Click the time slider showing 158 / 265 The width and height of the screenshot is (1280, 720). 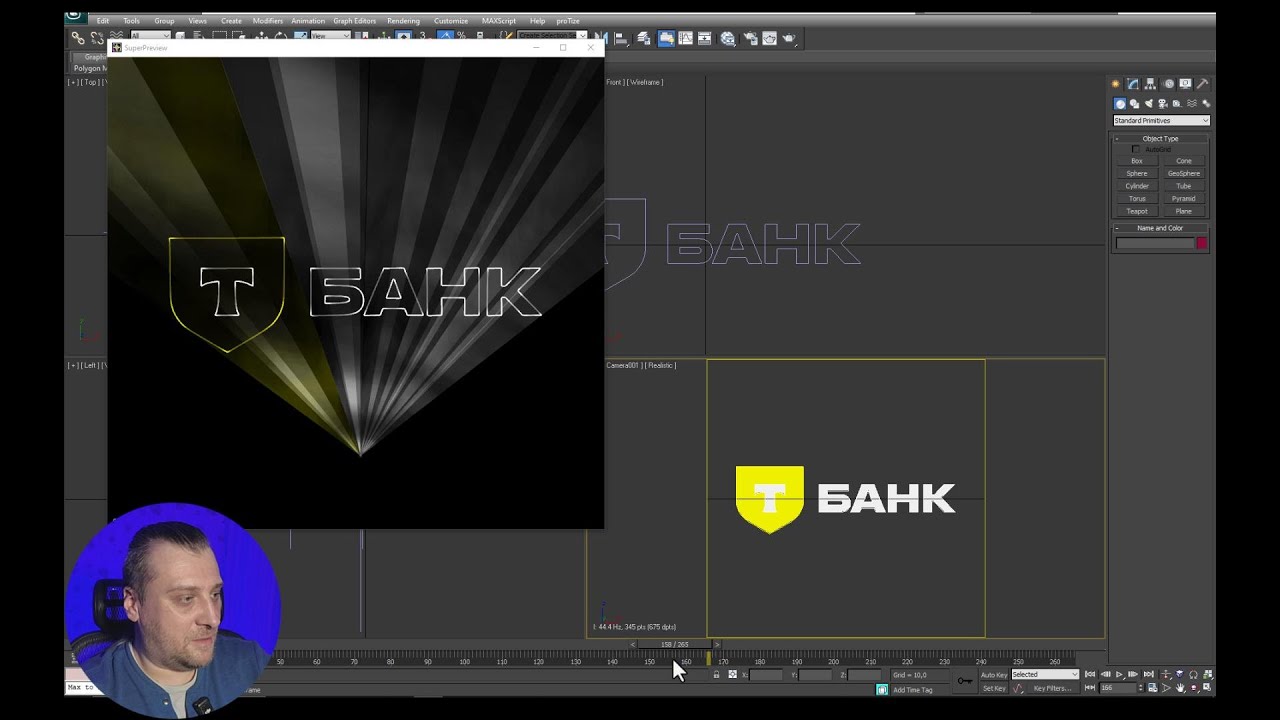coord(675,644)
